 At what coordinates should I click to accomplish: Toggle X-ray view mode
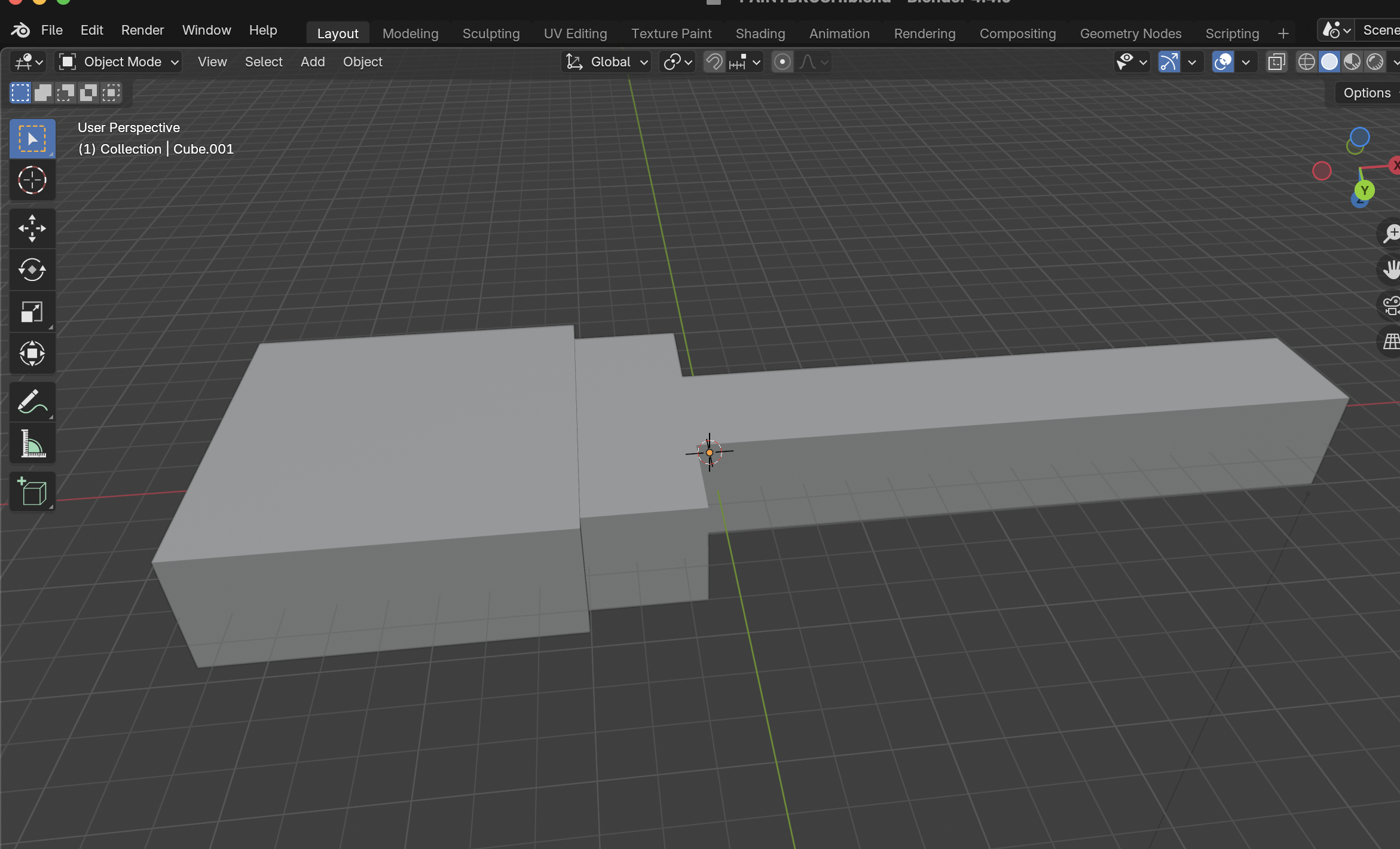tap(1276, 62)
